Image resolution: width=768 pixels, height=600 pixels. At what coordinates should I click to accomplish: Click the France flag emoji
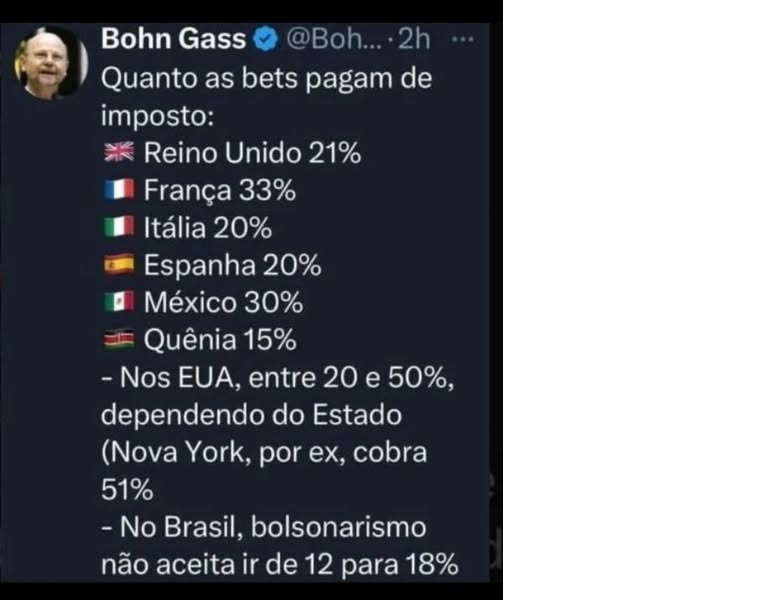coord(119,190)
